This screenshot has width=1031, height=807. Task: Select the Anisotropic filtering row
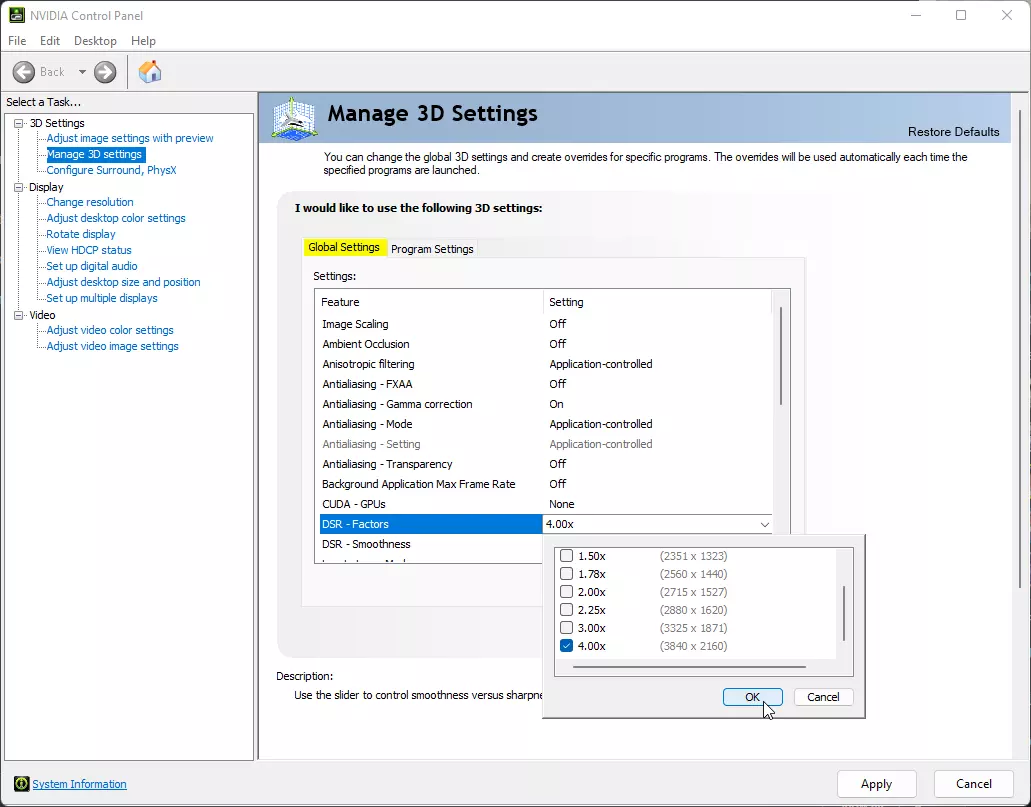pos(544,364)
